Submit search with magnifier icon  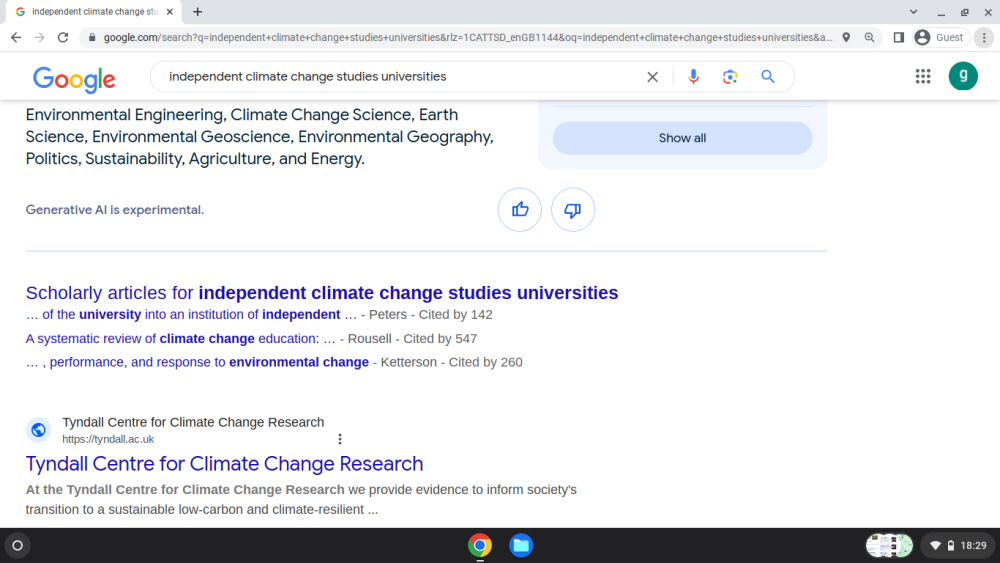tap(768, 77)
